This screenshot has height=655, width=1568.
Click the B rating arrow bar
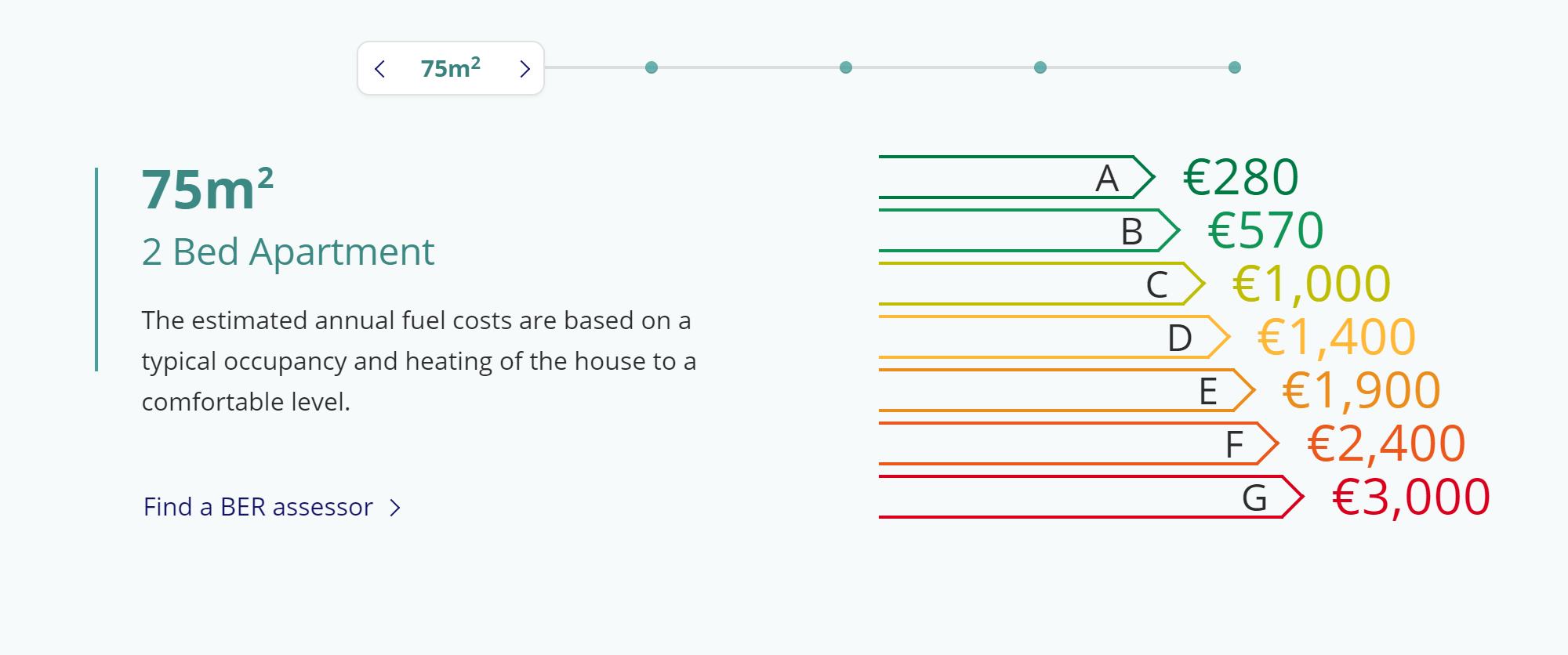pyautogui.click(x=1029, y=230)
